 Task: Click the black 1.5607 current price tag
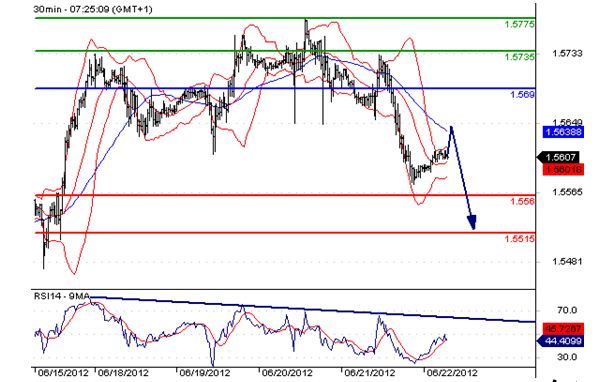[x=559, y=157]
